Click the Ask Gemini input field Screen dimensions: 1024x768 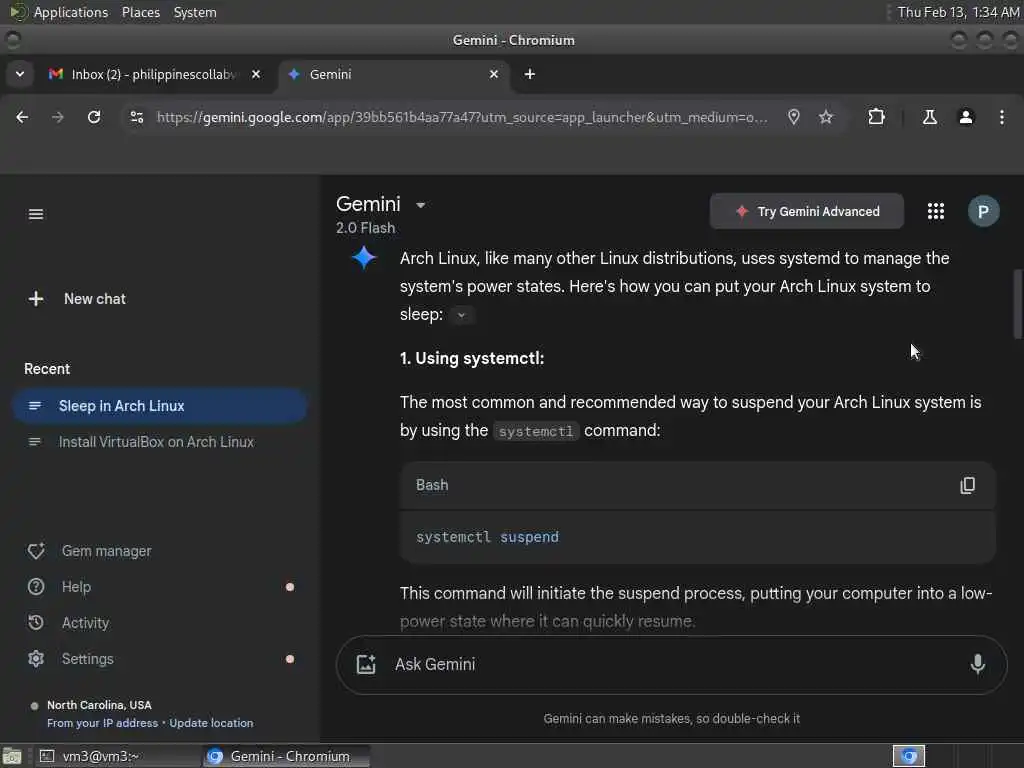pyautogui.click(x=673, y=664)
